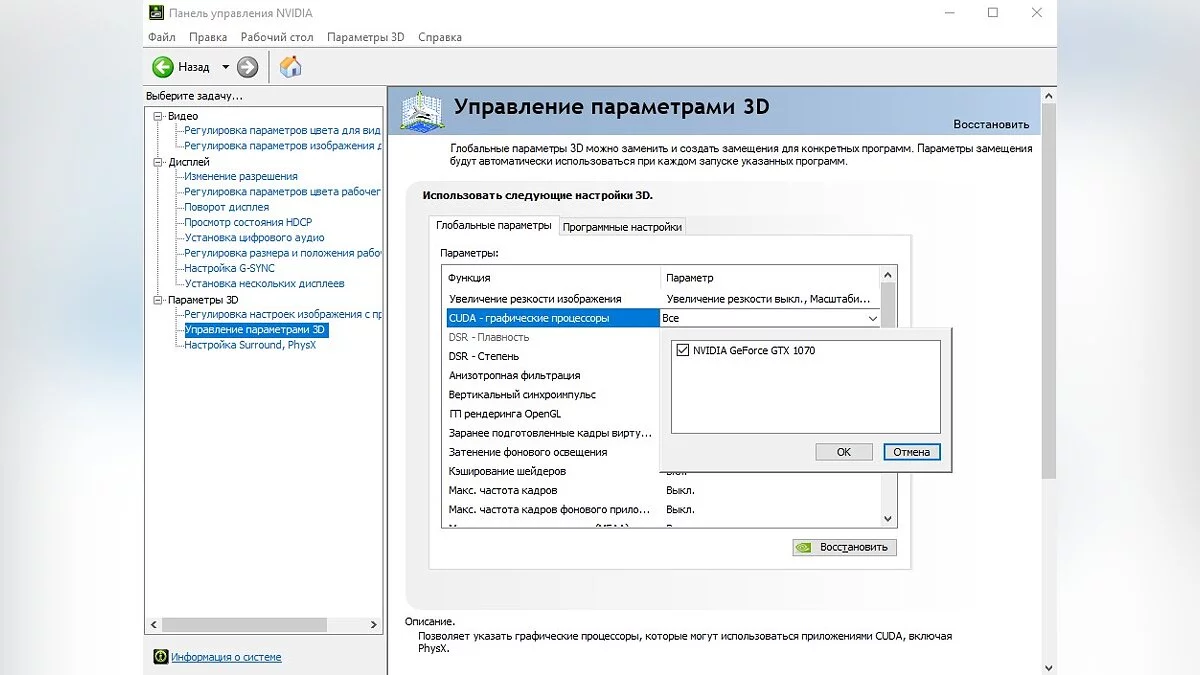Screen dimensions: 1200x675
Task: Click the Forward arrow icon in toolbar
Action: pos(248,67)
